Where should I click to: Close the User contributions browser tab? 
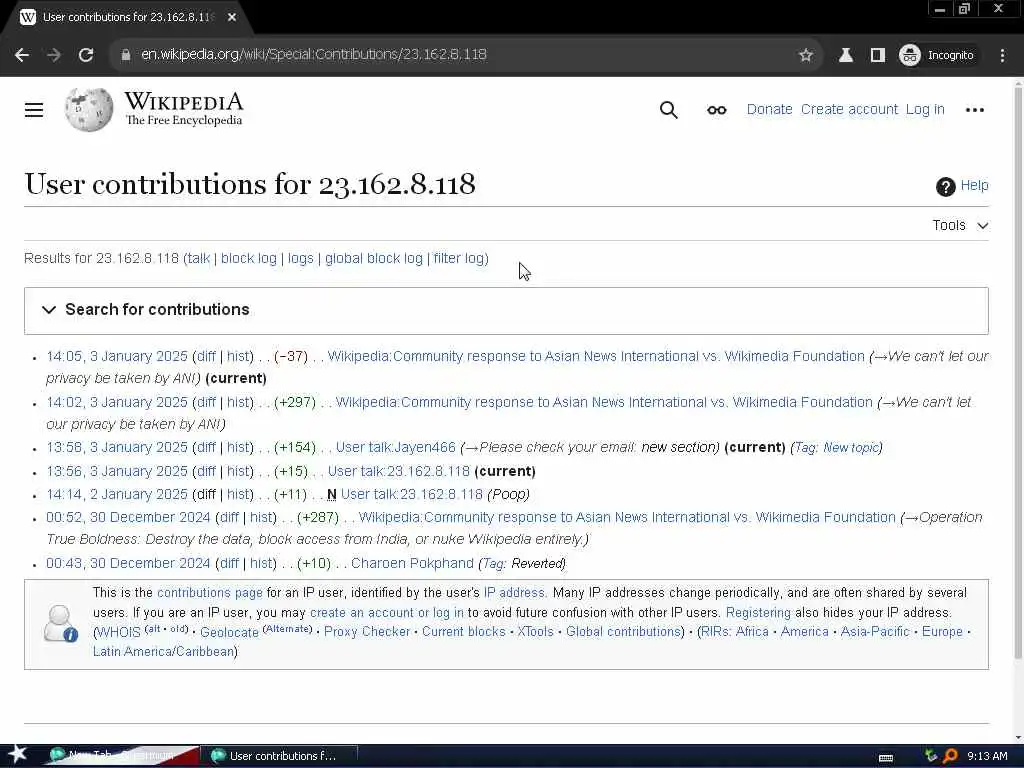(x=232, y=17)
